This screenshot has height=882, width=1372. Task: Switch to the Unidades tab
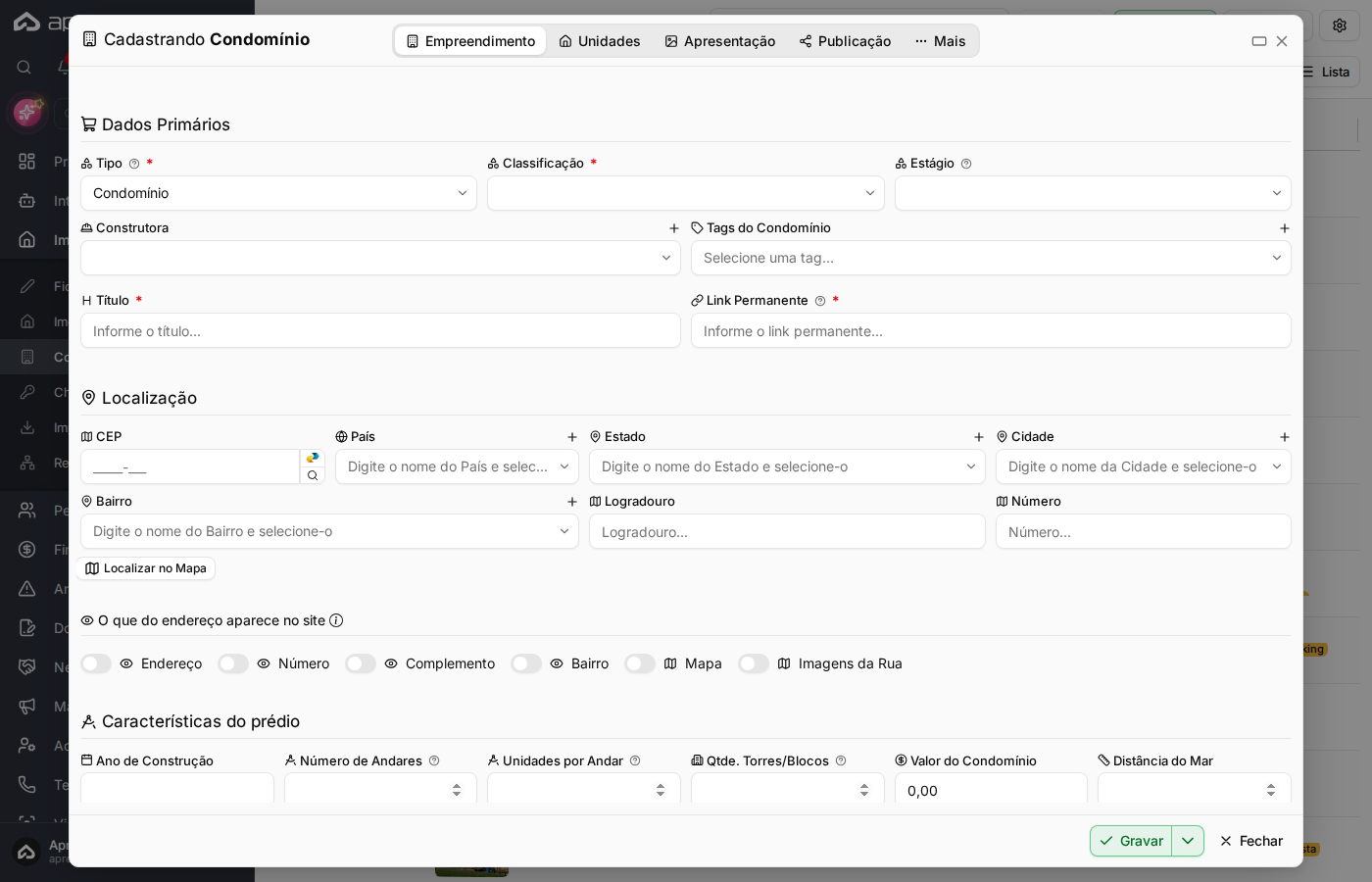(600, 41)
